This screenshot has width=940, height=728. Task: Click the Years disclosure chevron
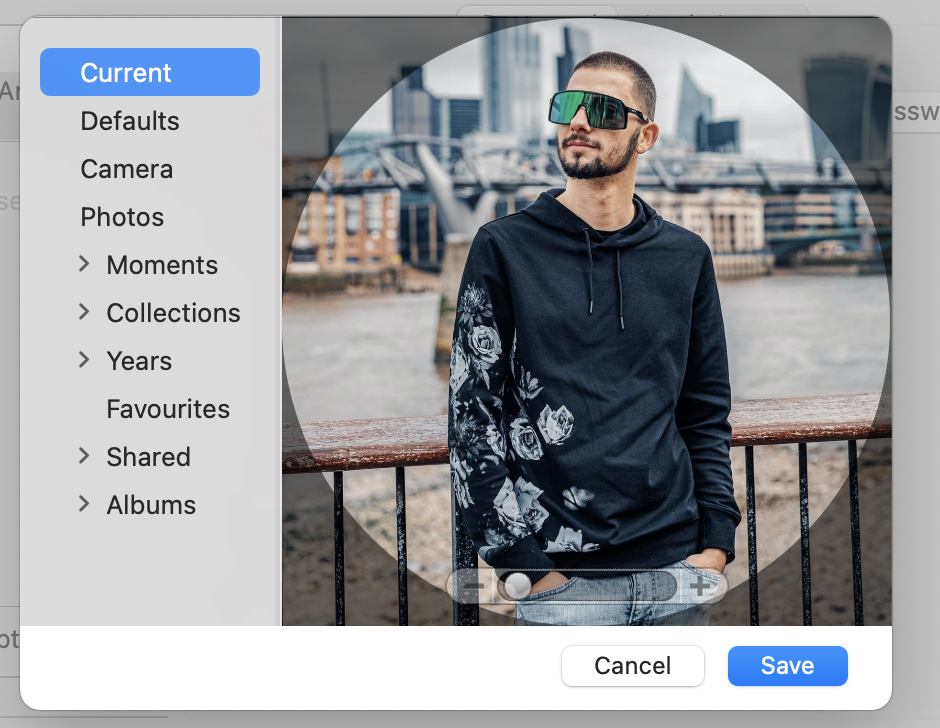85,360
